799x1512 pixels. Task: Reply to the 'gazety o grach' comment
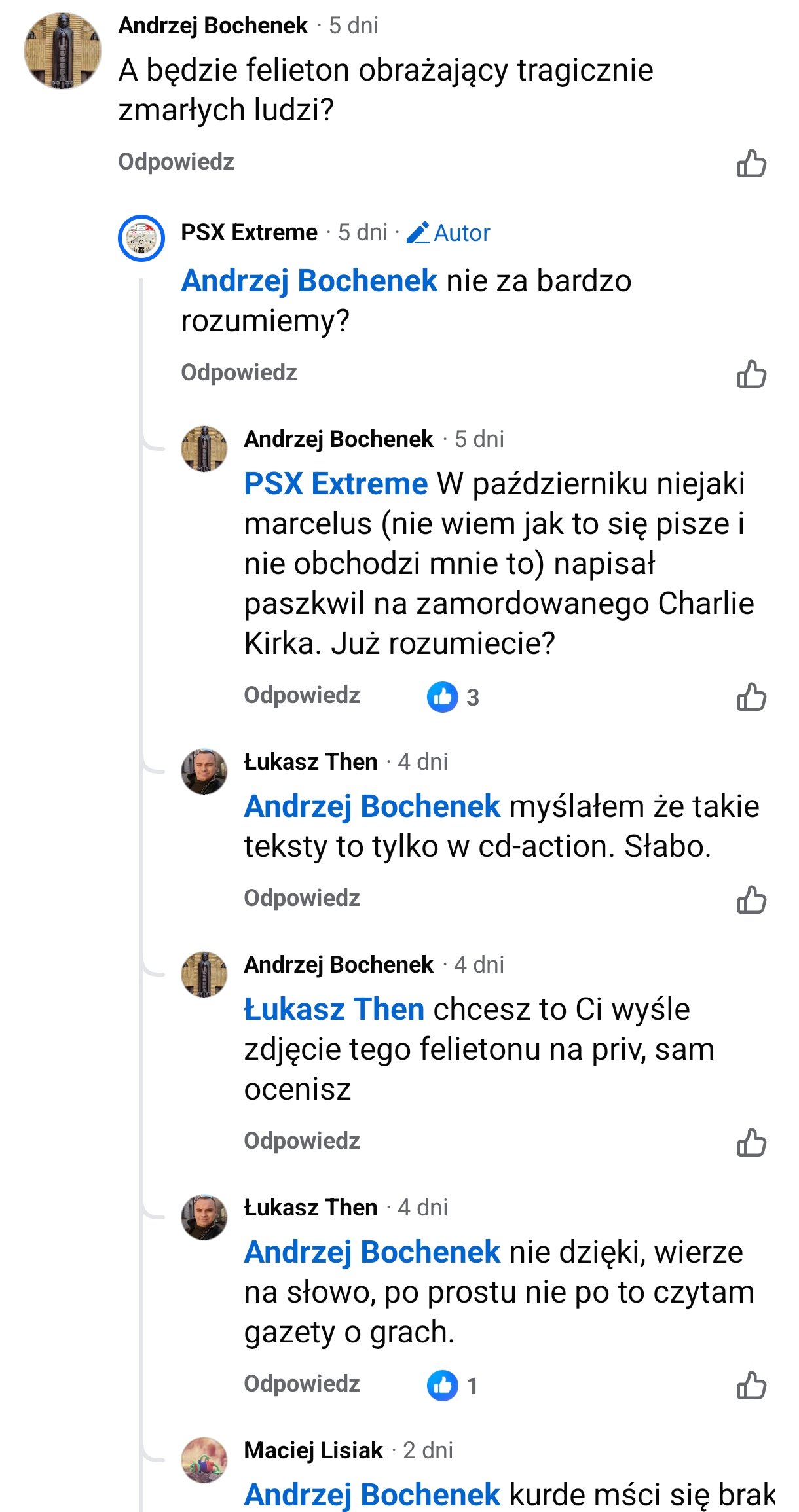pos(301,1384)
